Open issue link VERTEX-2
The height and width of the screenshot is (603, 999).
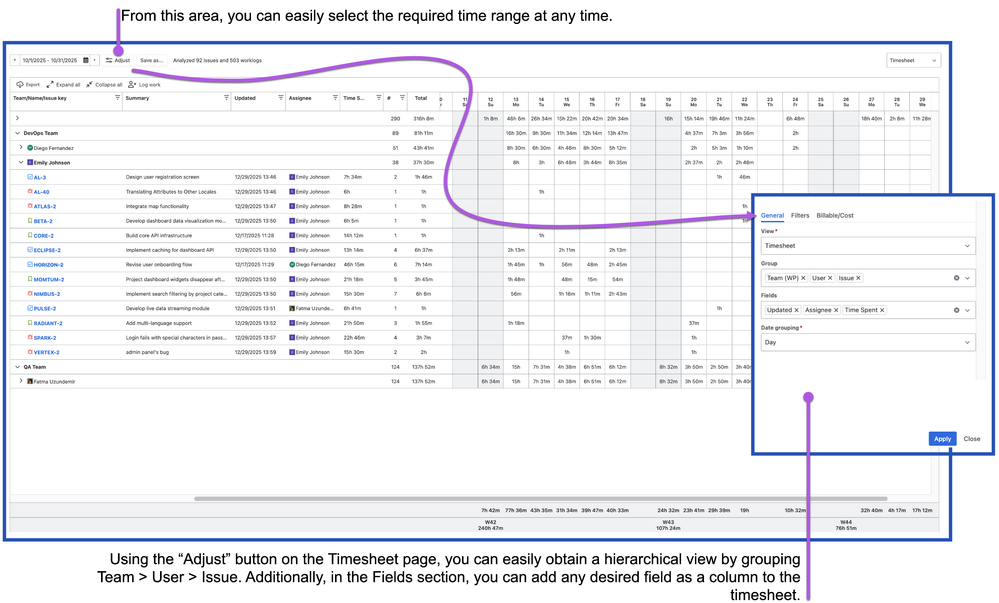(47, 352)
